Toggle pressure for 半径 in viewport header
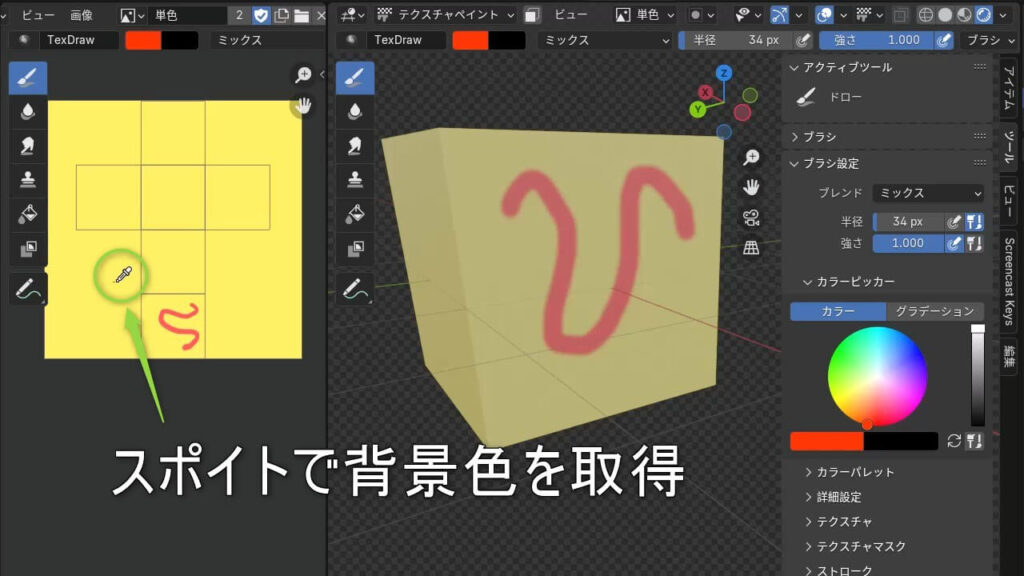 click(803, 40)
